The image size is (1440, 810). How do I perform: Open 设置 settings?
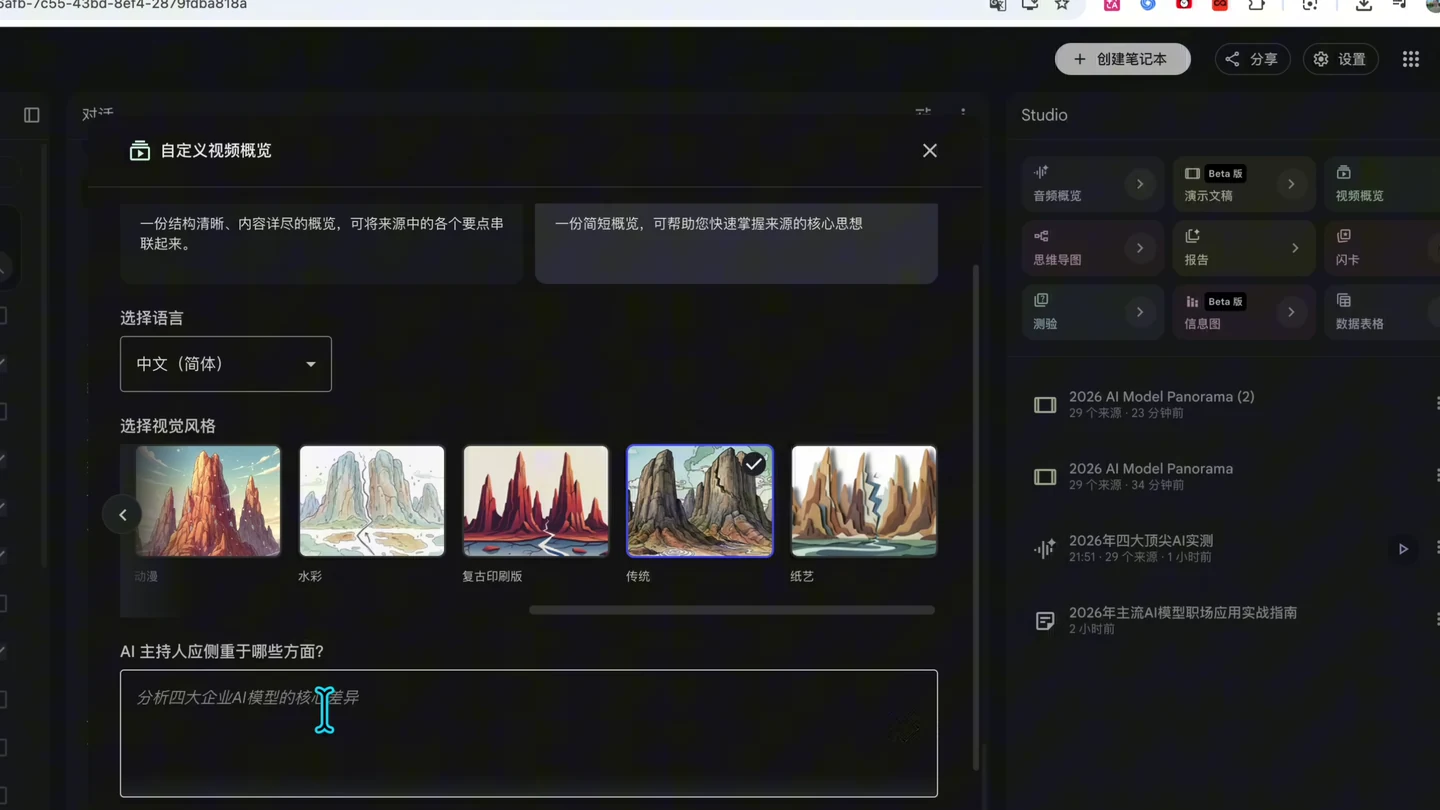click(1340, 59)
